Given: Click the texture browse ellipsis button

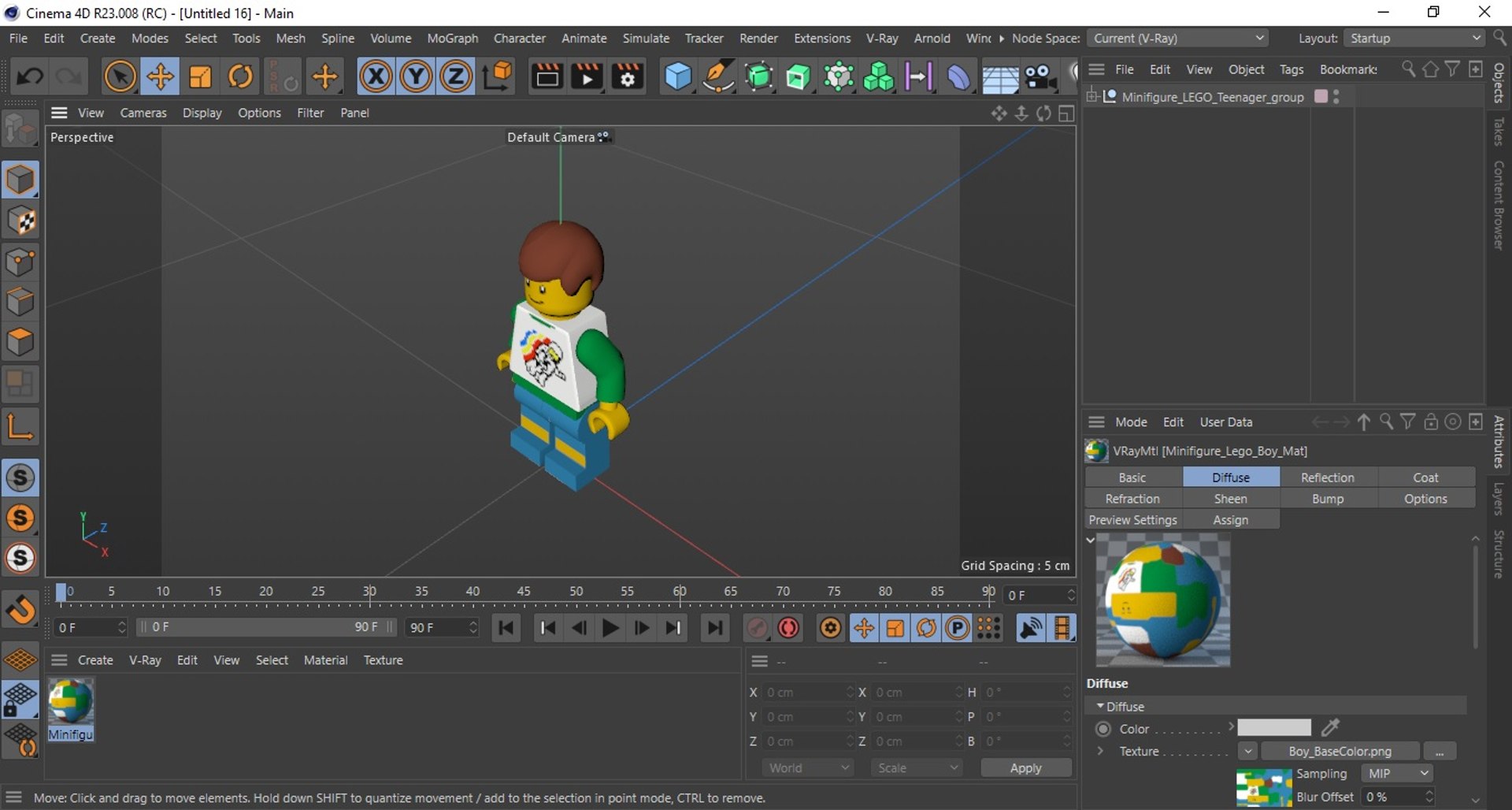Looking at the screenshot, I should [x=1440, y=752].
